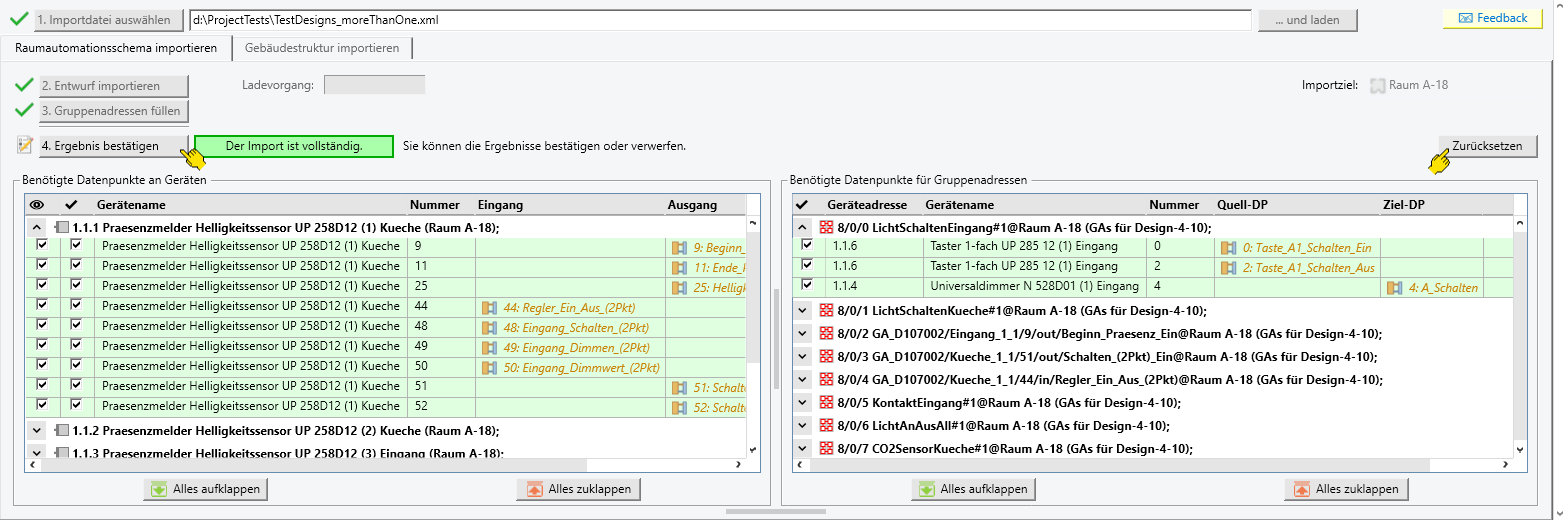Uncheck the Universaldimmer N 528D01 row checkbox
The width and height of the screenshot is (1566, 520).
tap(807, 285)
